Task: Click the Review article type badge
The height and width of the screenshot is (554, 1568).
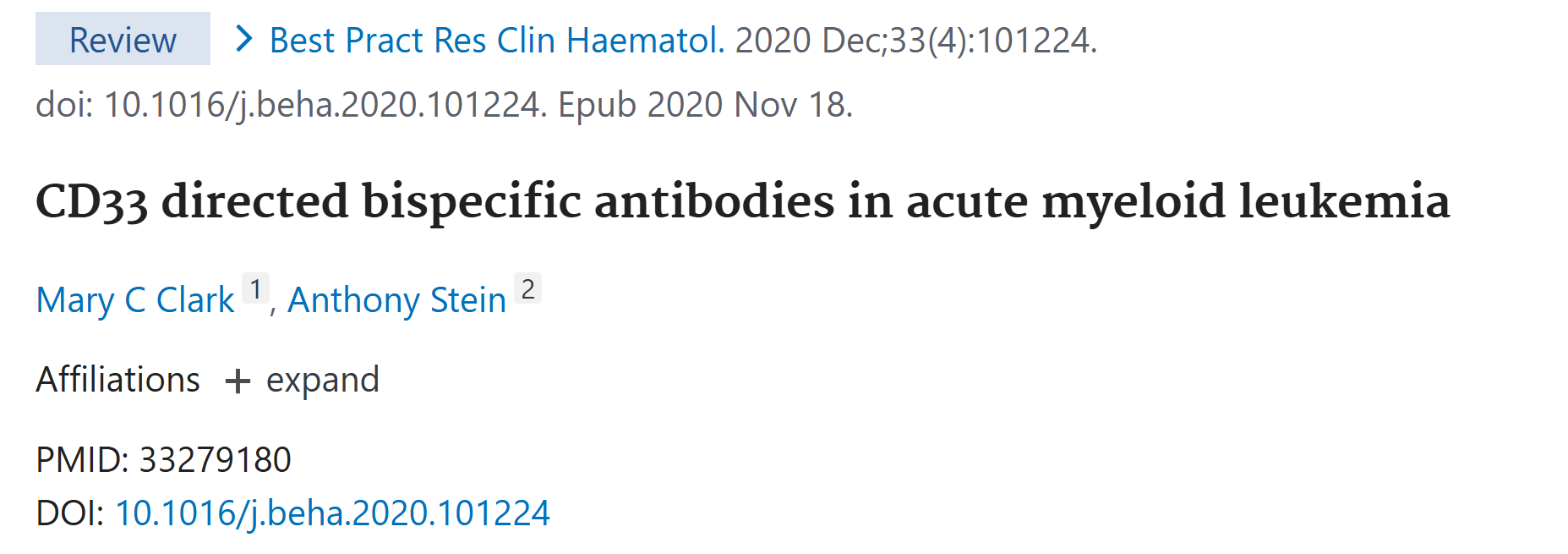Action: click(x=123, y=40)
